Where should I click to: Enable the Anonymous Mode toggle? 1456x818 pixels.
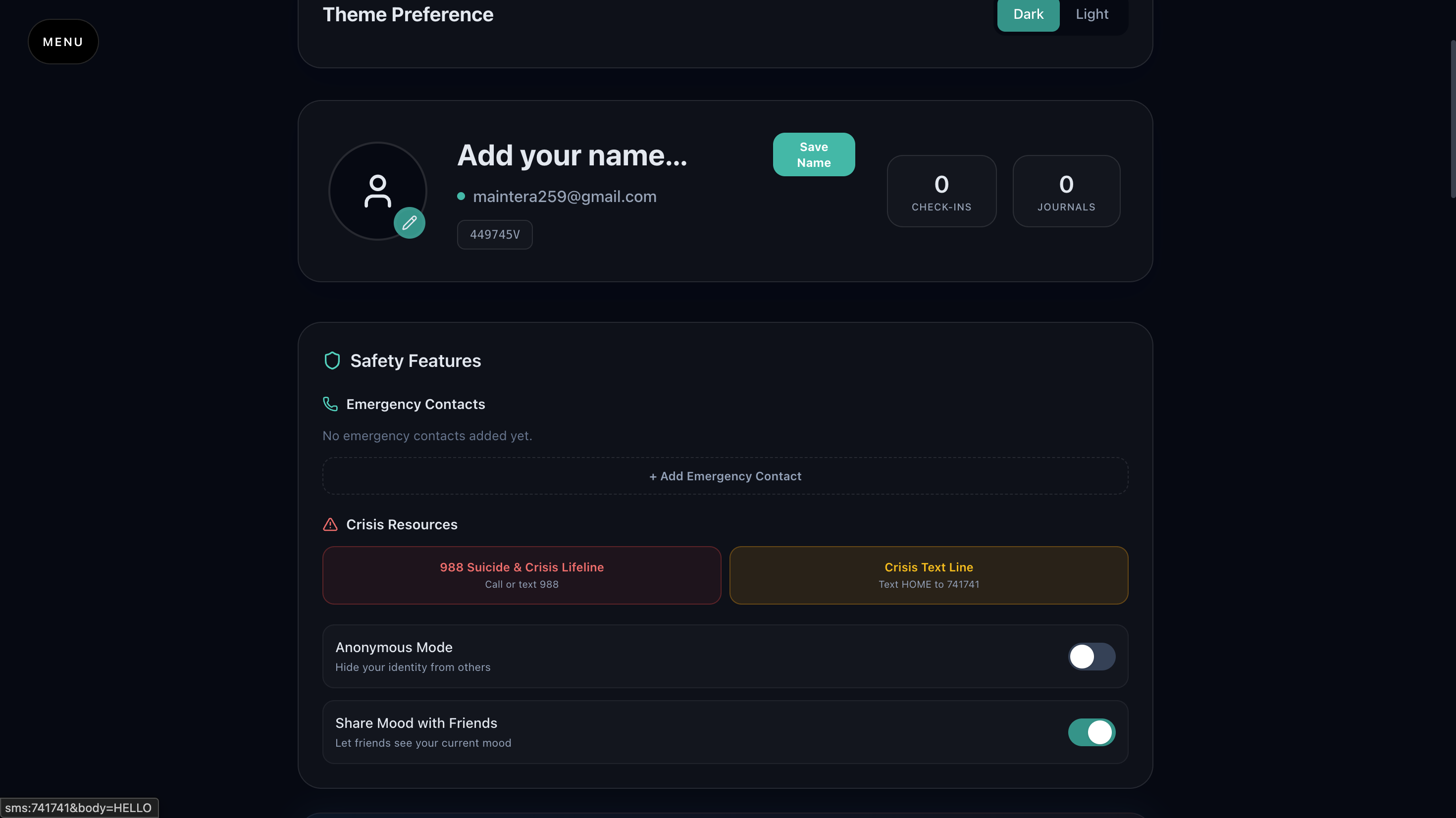coord(1091,656)
